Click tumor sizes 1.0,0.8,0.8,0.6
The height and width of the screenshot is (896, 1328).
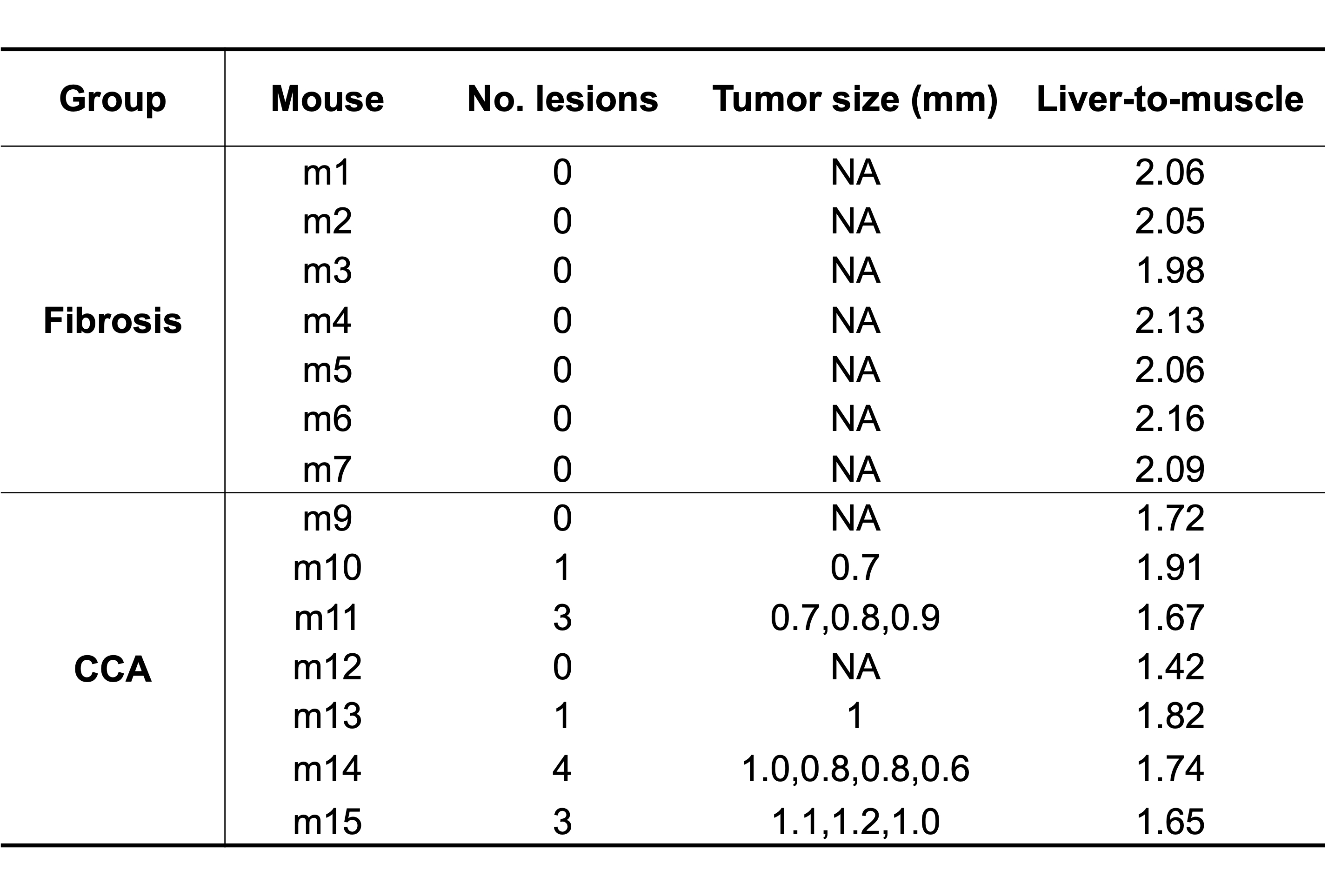[855, 768]
